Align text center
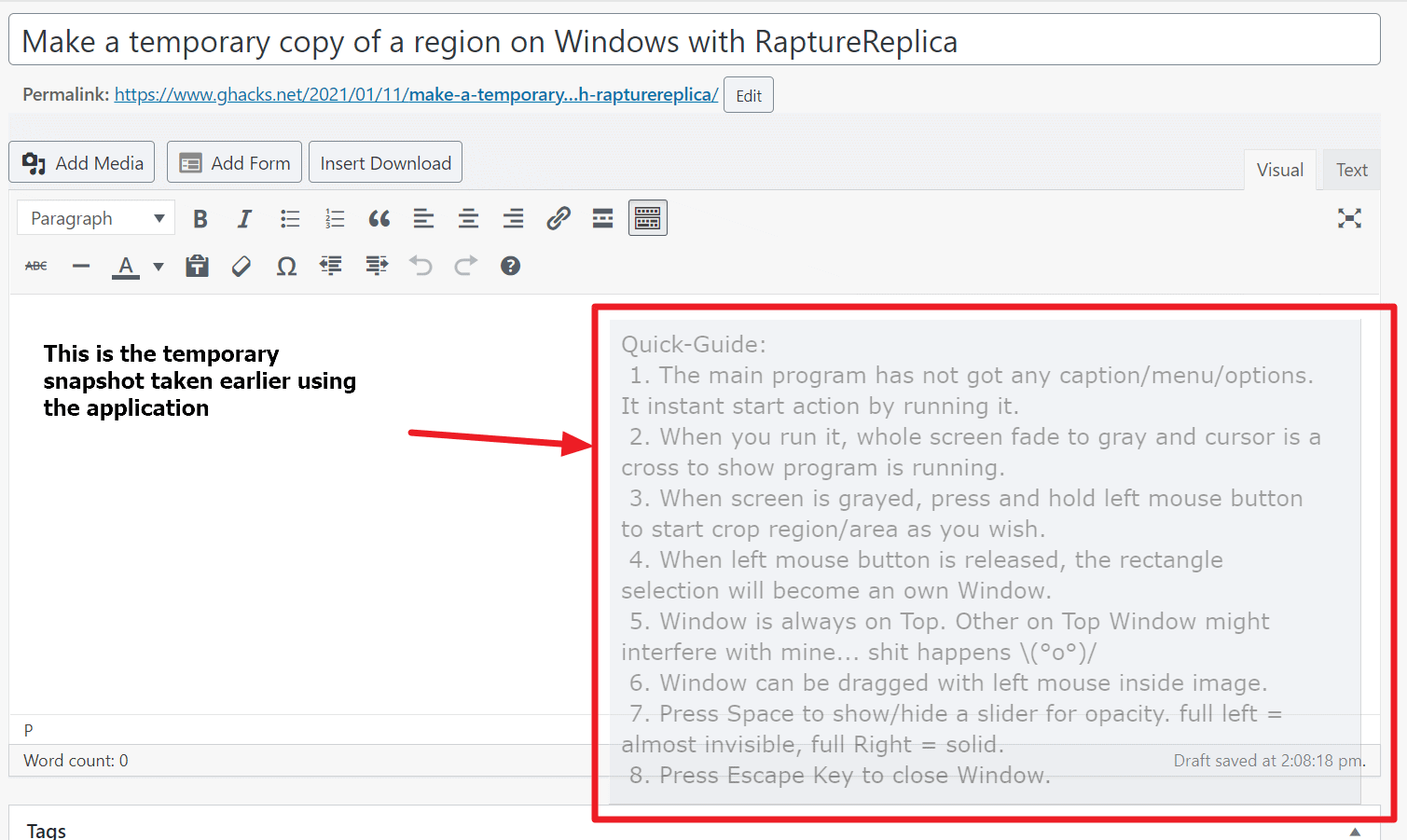 (x=469, y=219)
